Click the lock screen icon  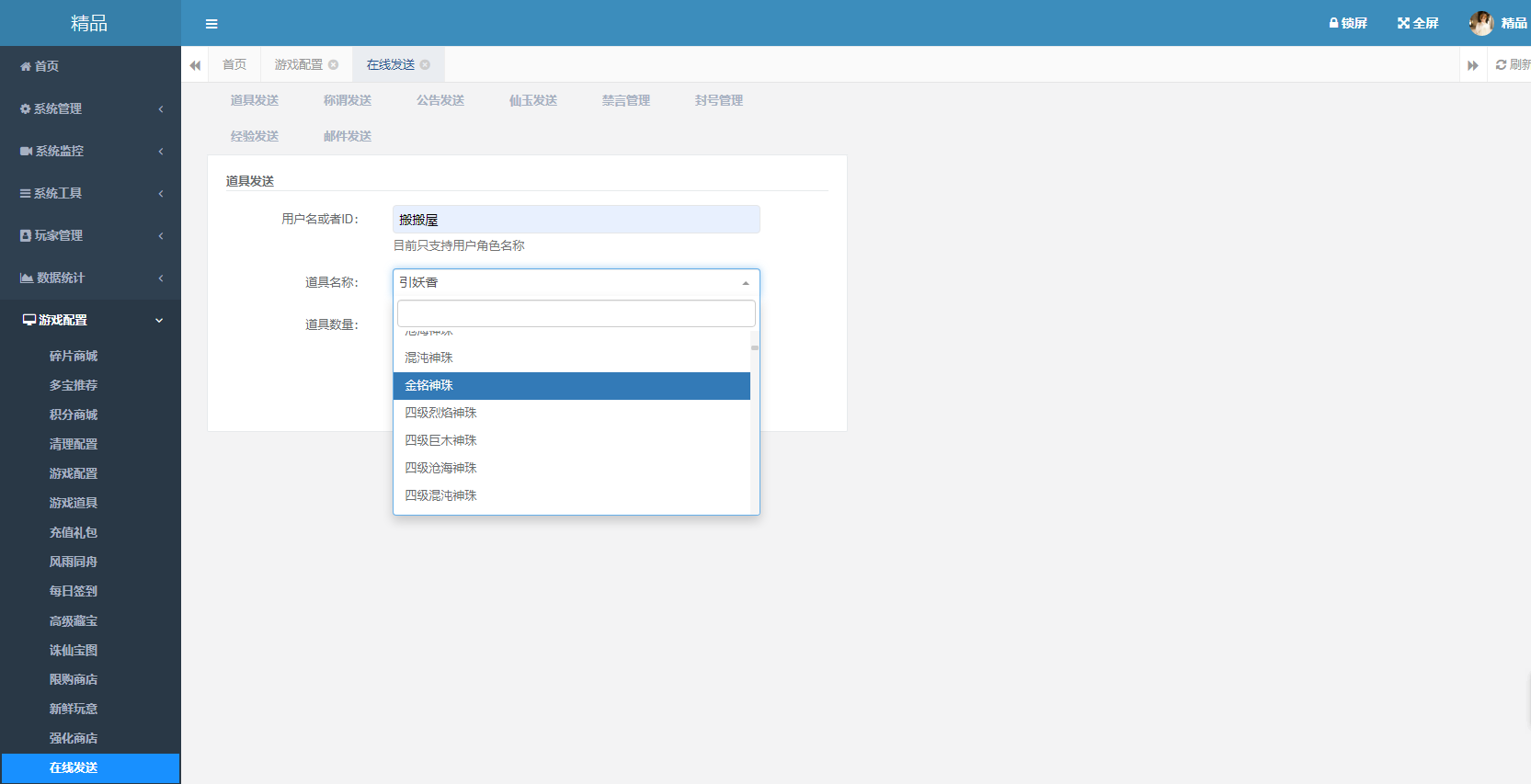1334,23
